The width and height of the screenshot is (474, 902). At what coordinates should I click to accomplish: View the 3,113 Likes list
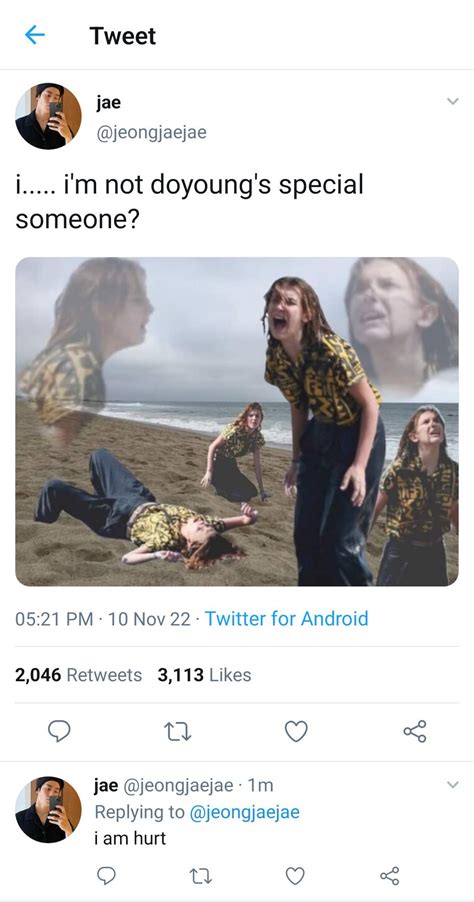(x=204, y=675)
